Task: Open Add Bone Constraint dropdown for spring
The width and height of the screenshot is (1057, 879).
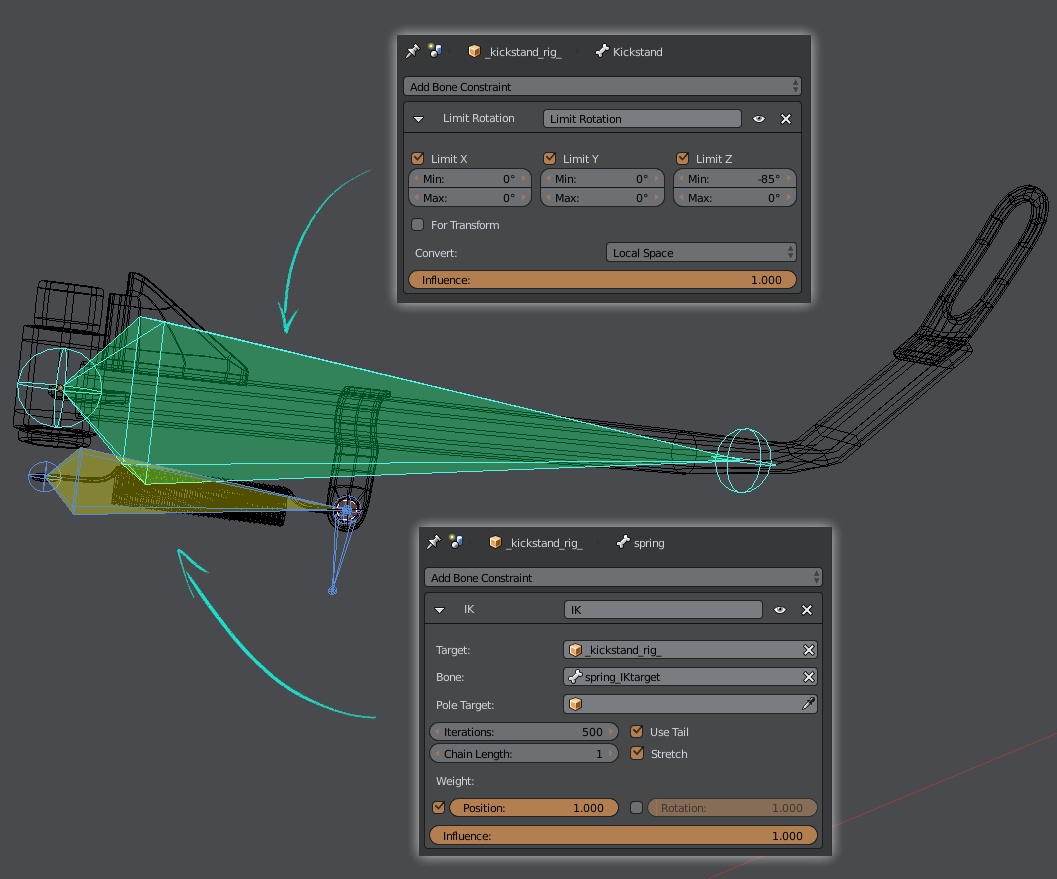Action: pos(623,578)
